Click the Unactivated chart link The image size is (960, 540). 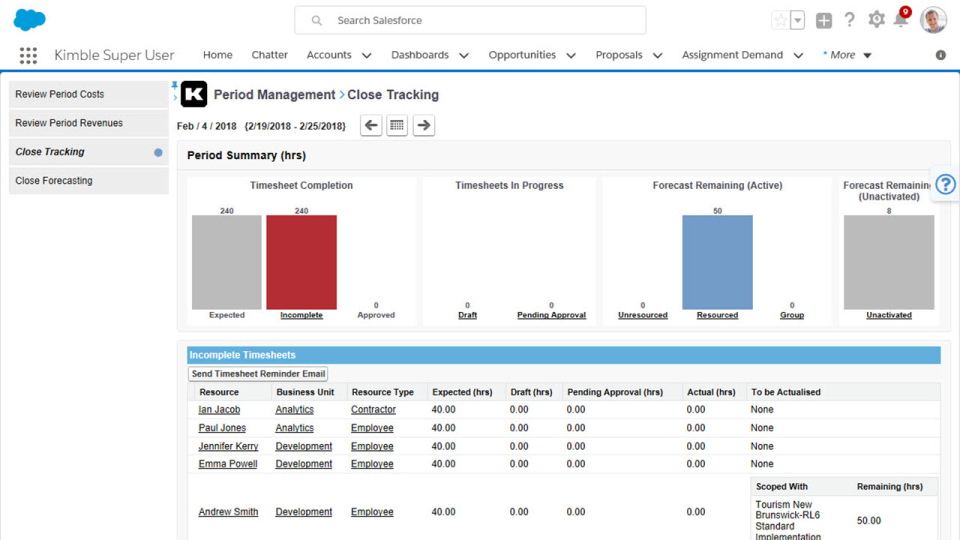click(x=888, y=315)
